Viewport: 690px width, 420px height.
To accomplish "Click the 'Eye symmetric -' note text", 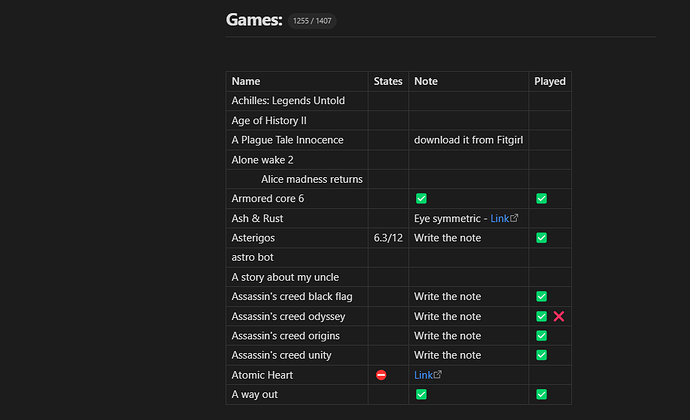I will coord(451,218).
